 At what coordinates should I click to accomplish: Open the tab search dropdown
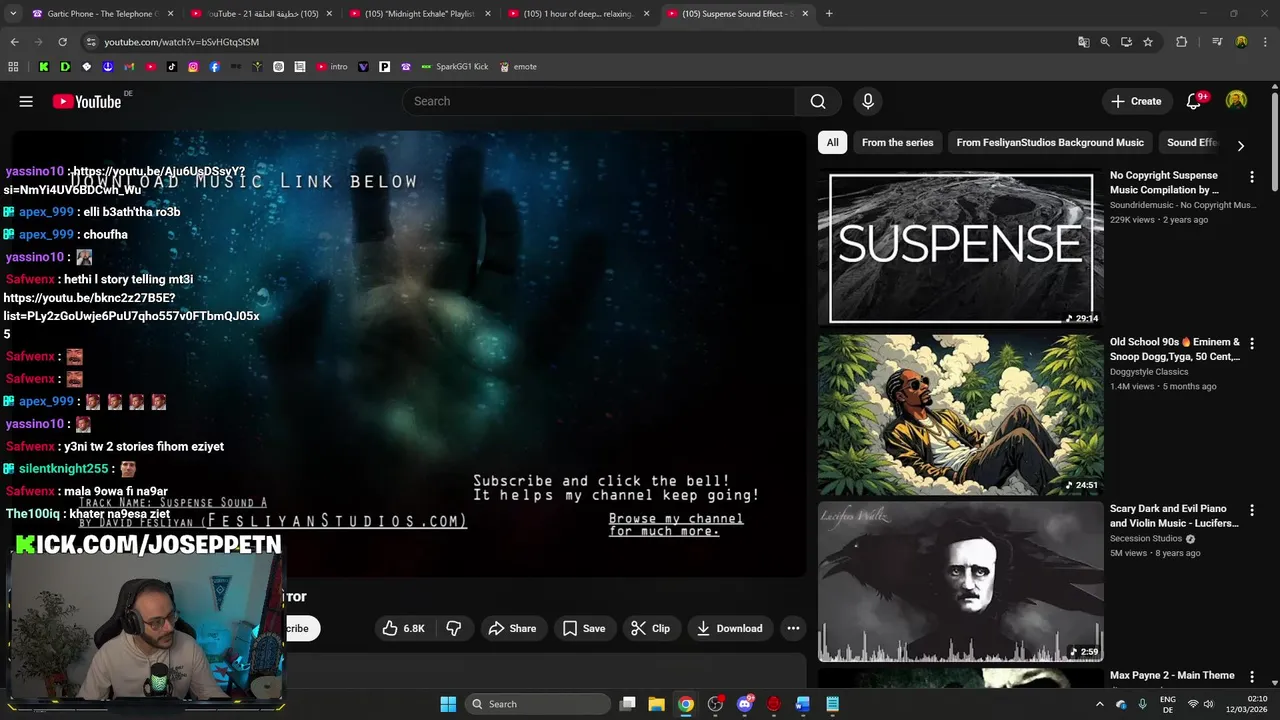point(13,14)
